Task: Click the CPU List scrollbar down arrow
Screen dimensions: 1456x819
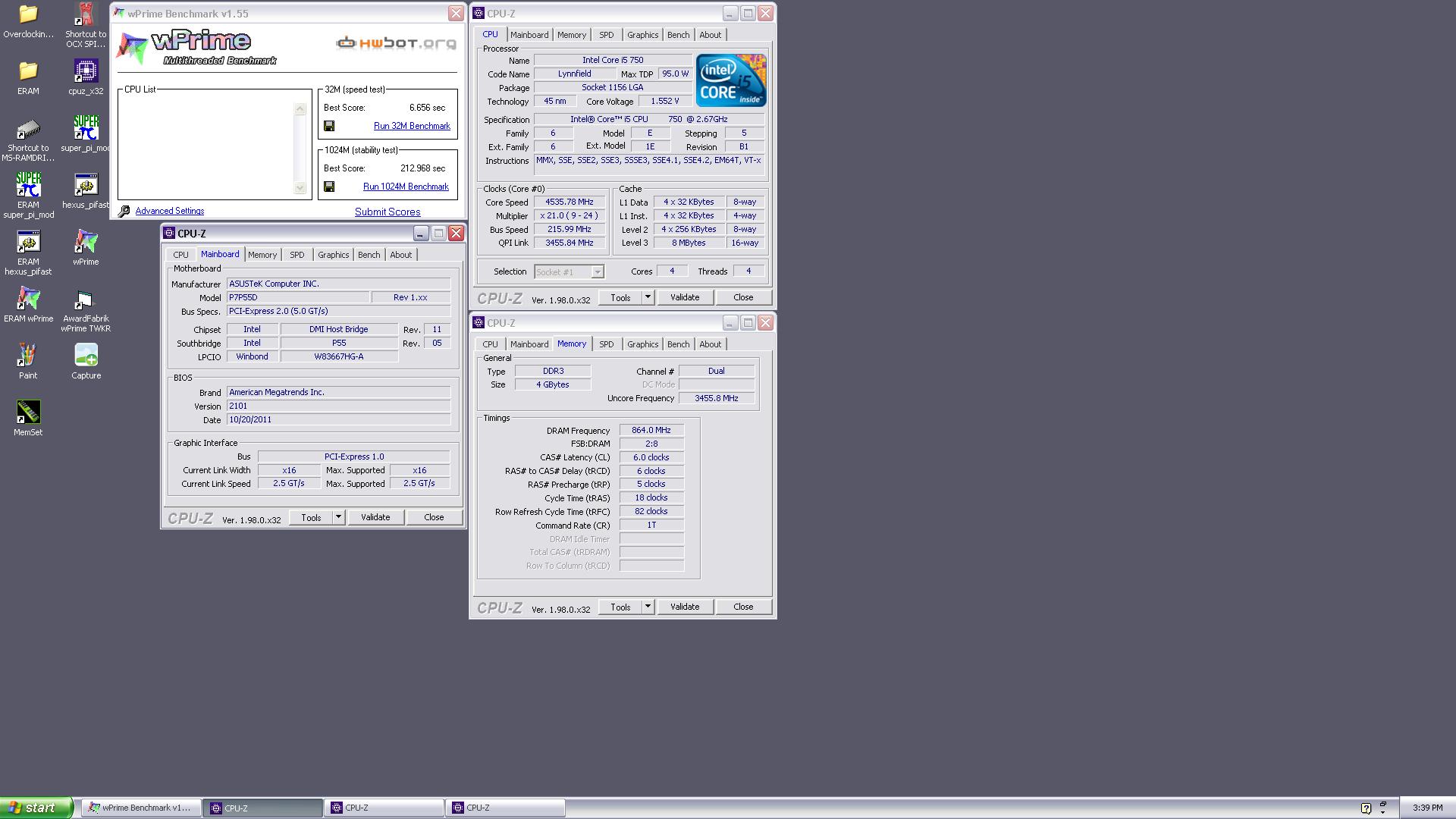Action: point(300,188)
